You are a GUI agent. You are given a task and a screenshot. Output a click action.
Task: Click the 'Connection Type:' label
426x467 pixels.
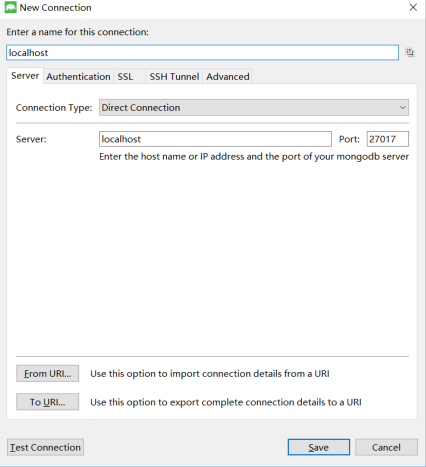click(x=54, y=108)
